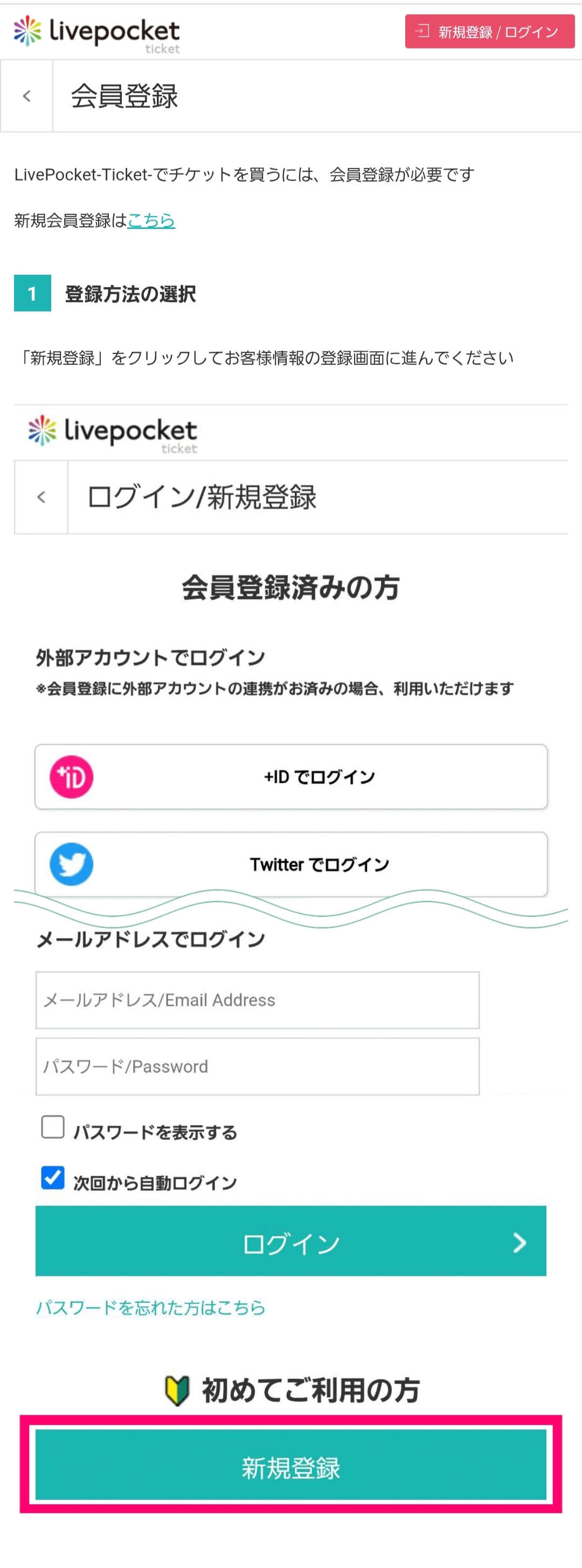The image size is (582, 1568).
Task: Enable the パスワードを表示する checkbox
Action: pos(53,1127)
